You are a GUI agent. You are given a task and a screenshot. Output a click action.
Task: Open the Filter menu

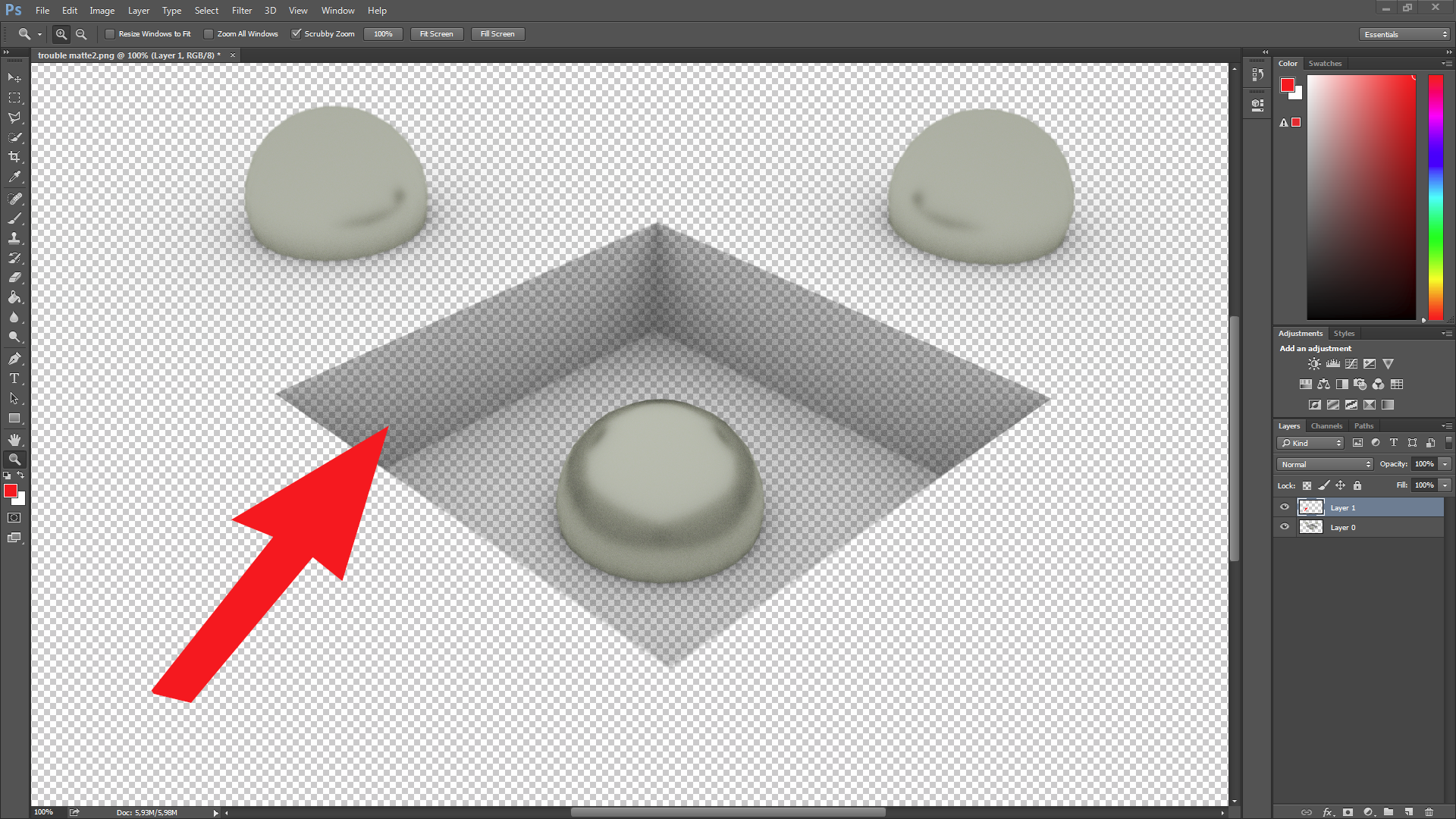[x=241, y=11]
